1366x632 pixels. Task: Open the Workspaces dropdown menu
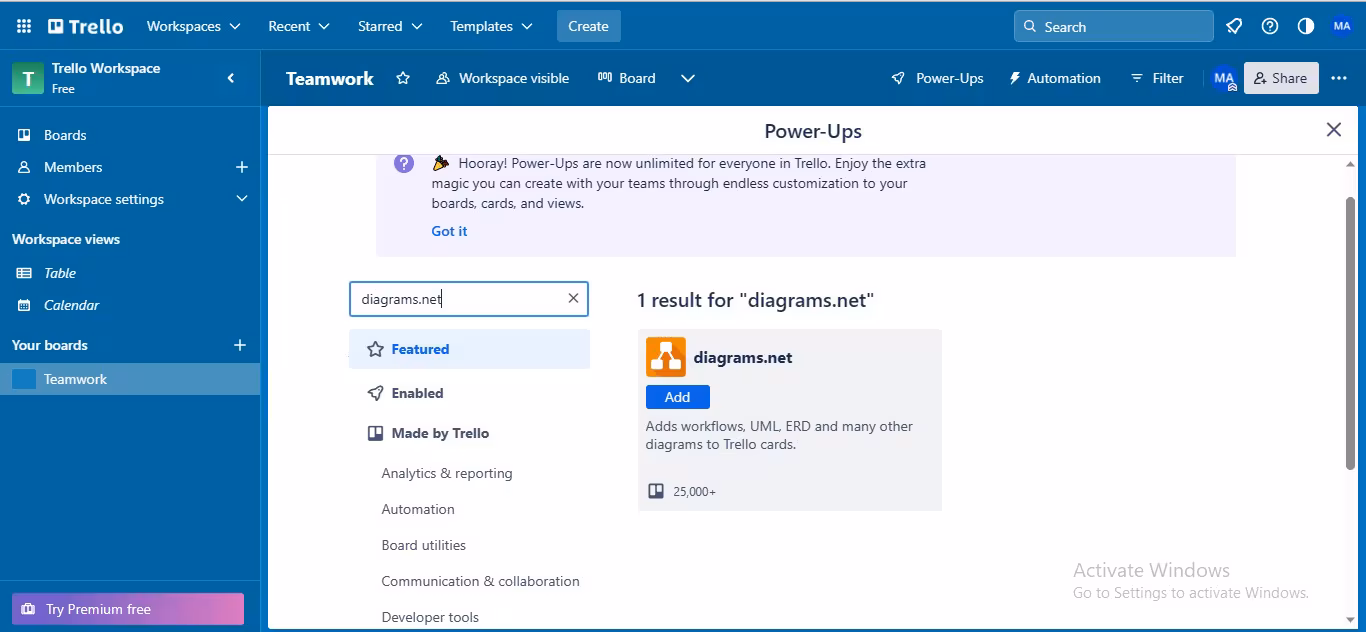click(x=194, y=26)
